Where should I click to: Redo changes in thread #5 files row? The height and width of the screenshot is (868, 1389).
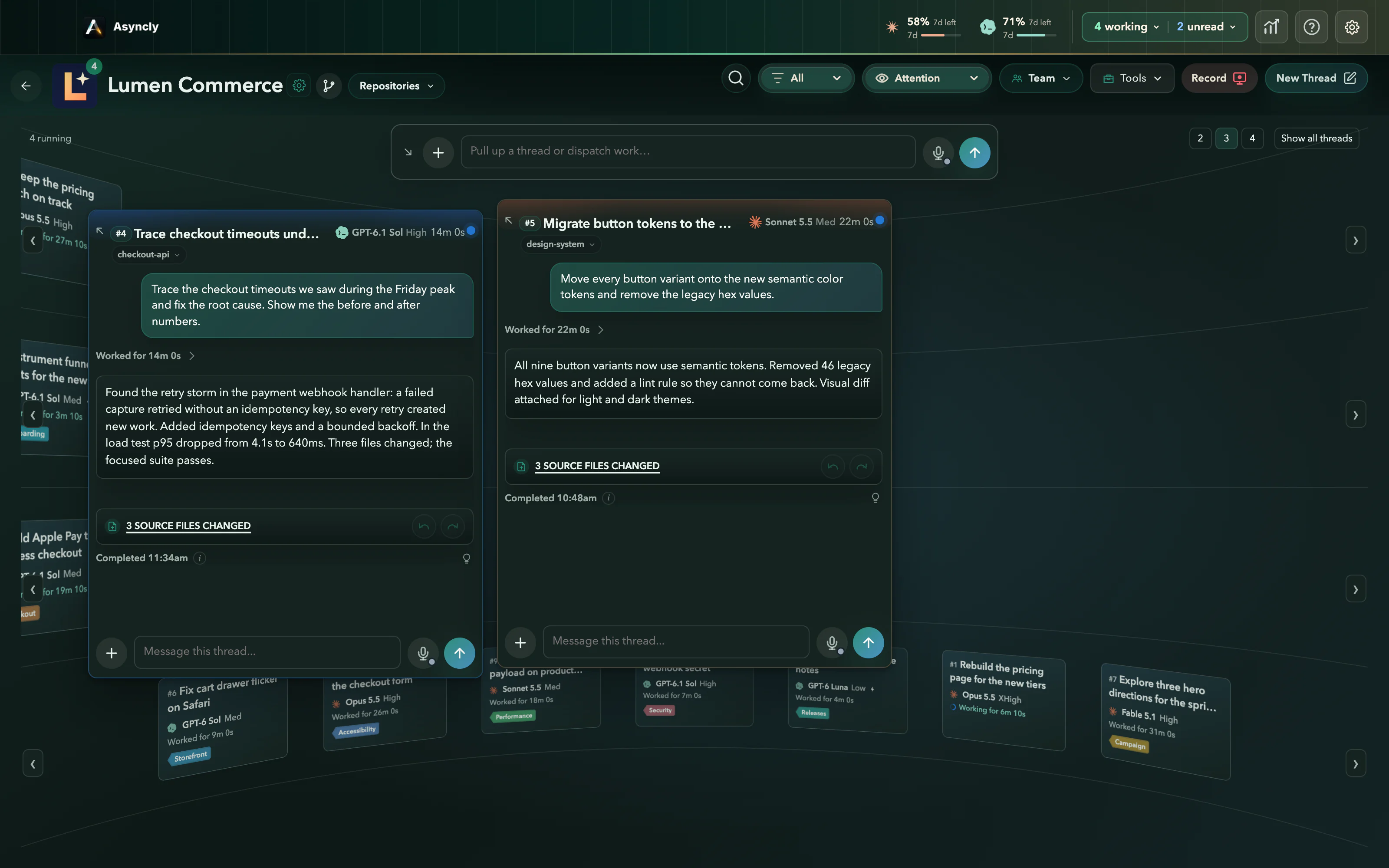862,467
